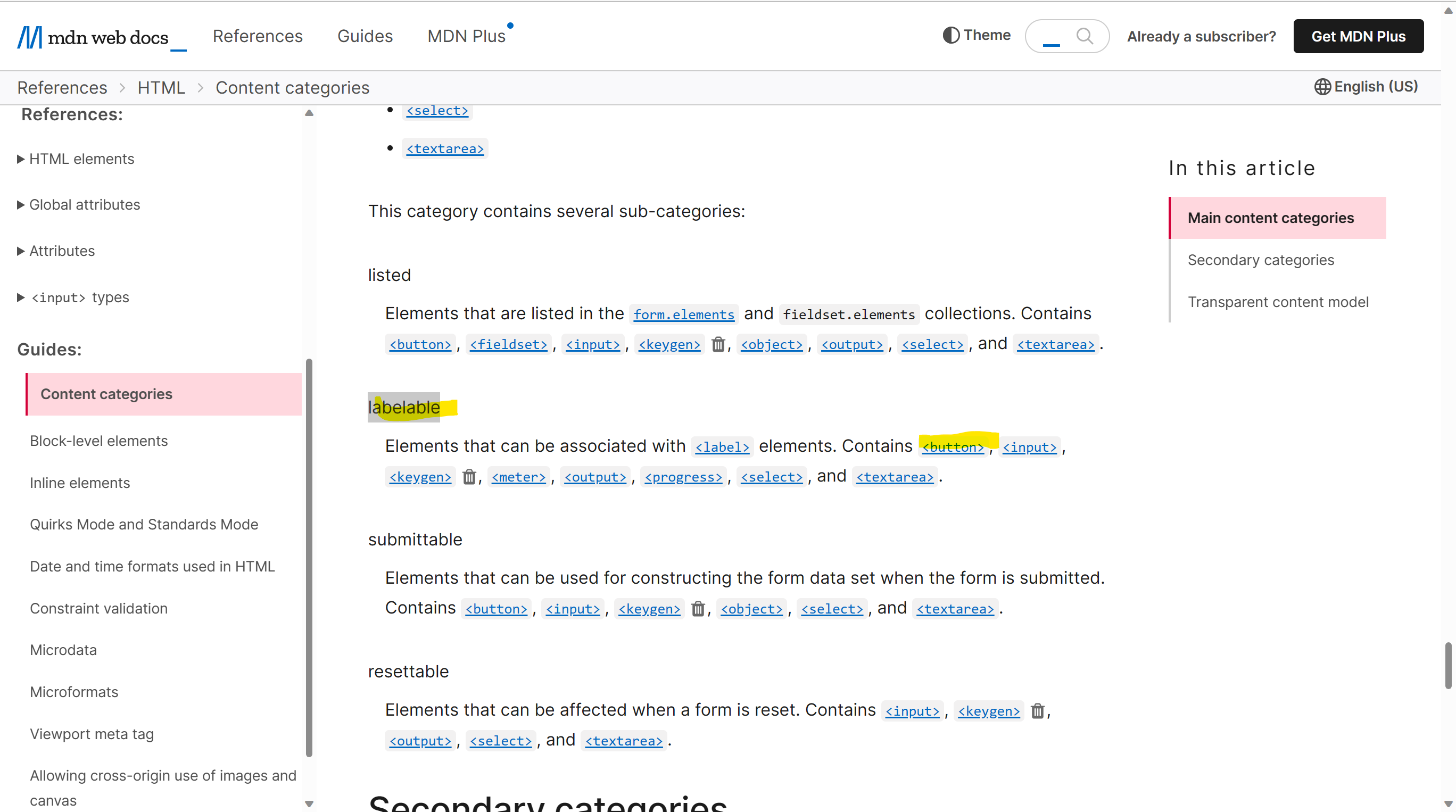Image resolution: width=1456 pixels, height=812 pixels.
Task: Jump to Secondary categories in article outline
Action: click(x=1261, y=259)
